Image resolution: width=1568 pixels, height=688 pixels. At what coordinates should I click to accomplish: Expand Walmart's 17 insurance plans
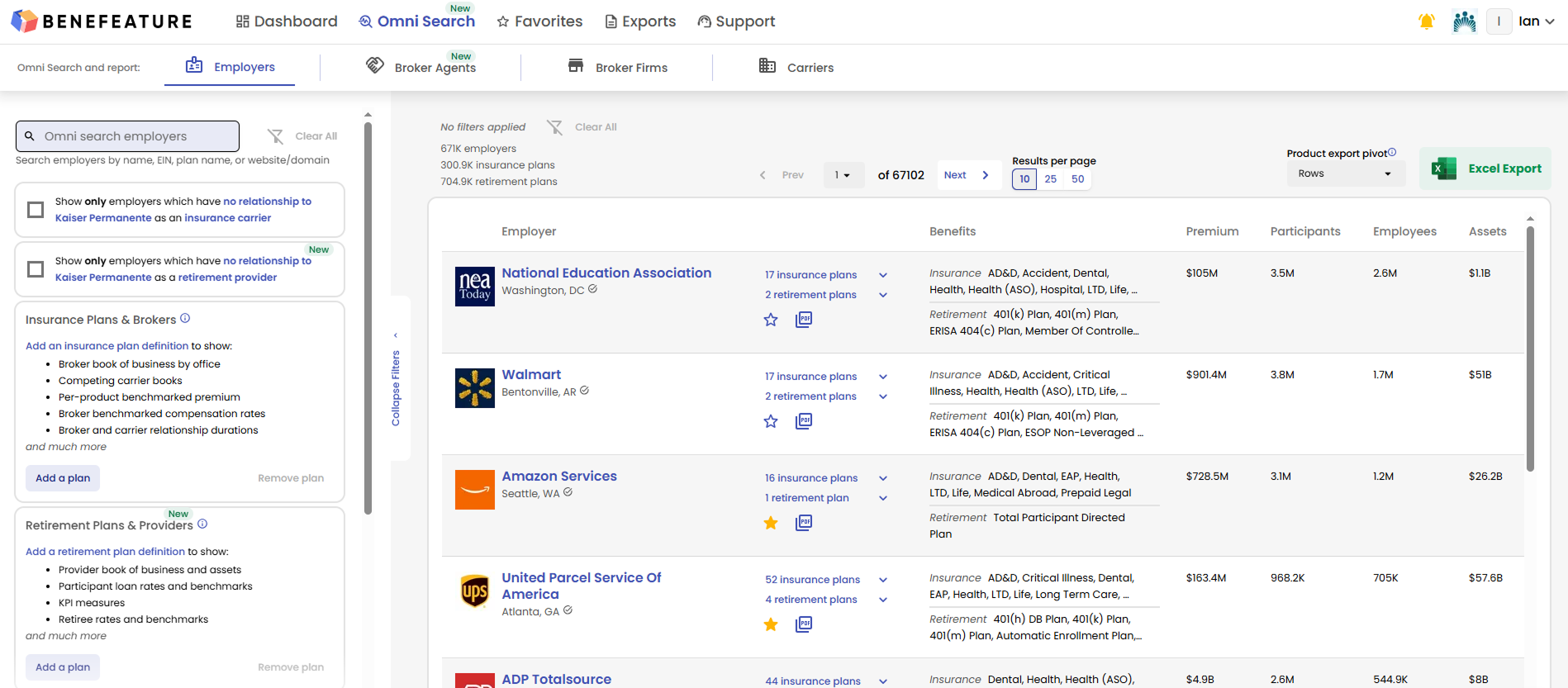coord(882,377)
